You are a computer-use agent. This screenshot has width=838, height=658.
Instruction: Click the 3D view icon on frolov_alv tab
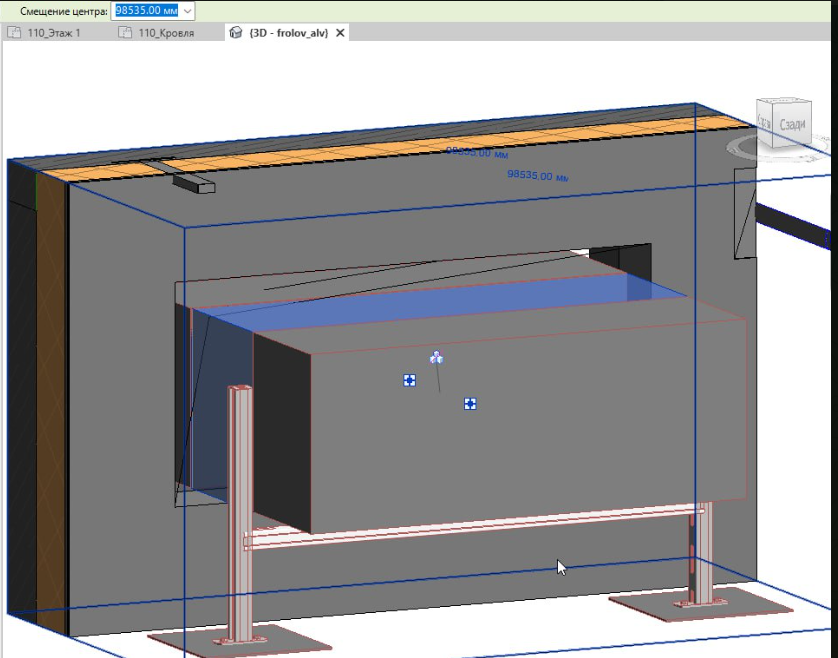tap(236, 33)
